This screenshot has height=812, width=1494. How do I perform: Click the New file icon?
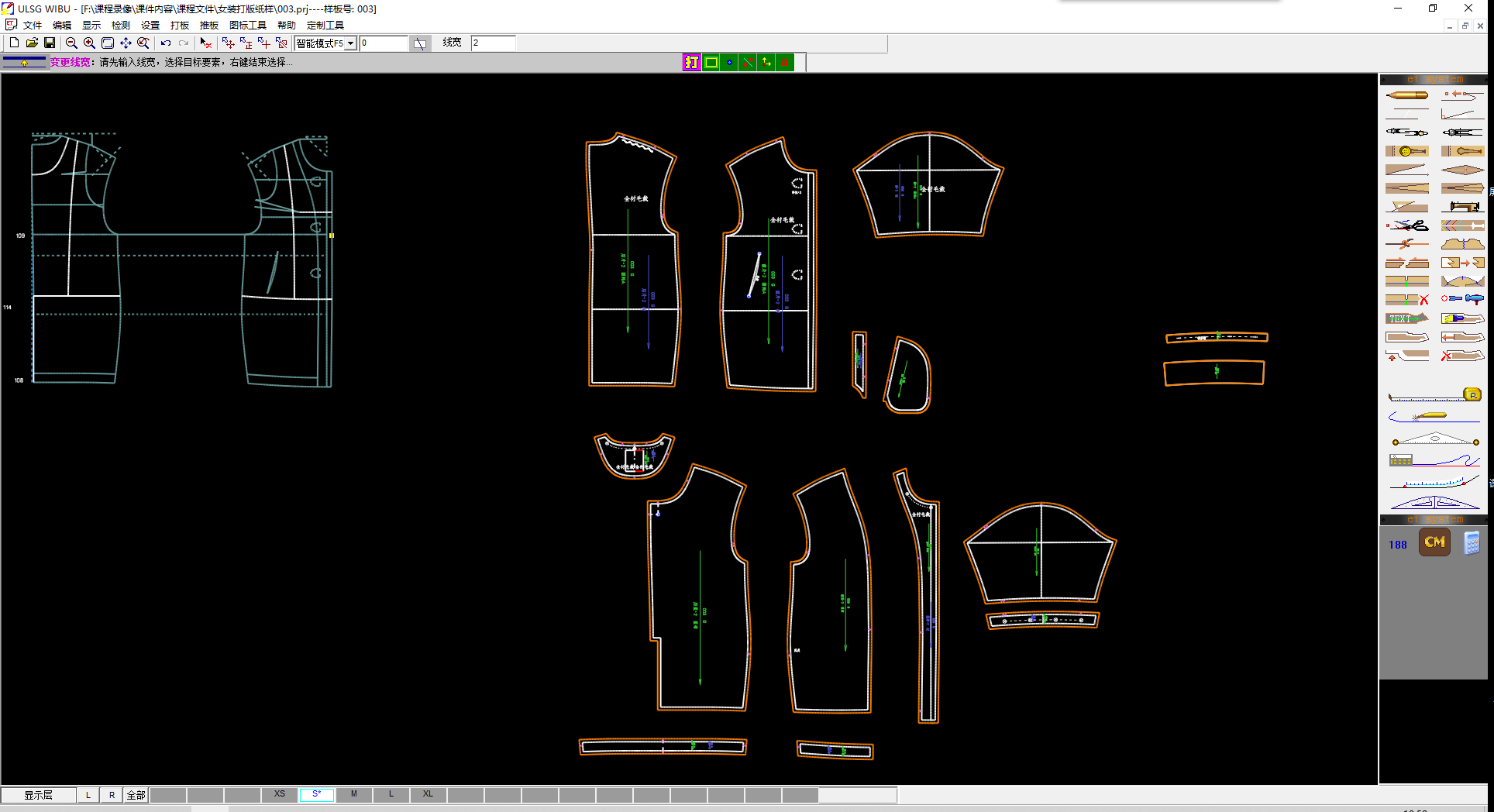pyautogui.click(x=14, y=43)
